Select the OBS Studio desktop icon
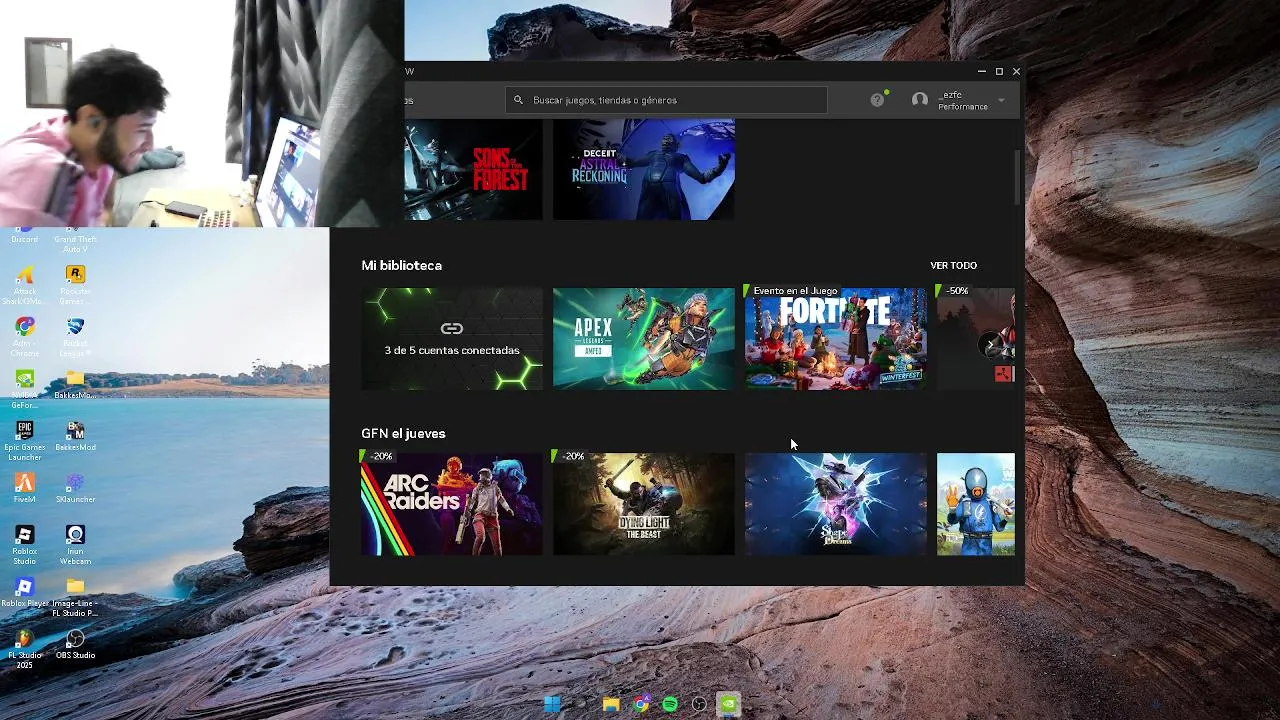This screenshot has width=1280, height=720. tap(75, 644)
